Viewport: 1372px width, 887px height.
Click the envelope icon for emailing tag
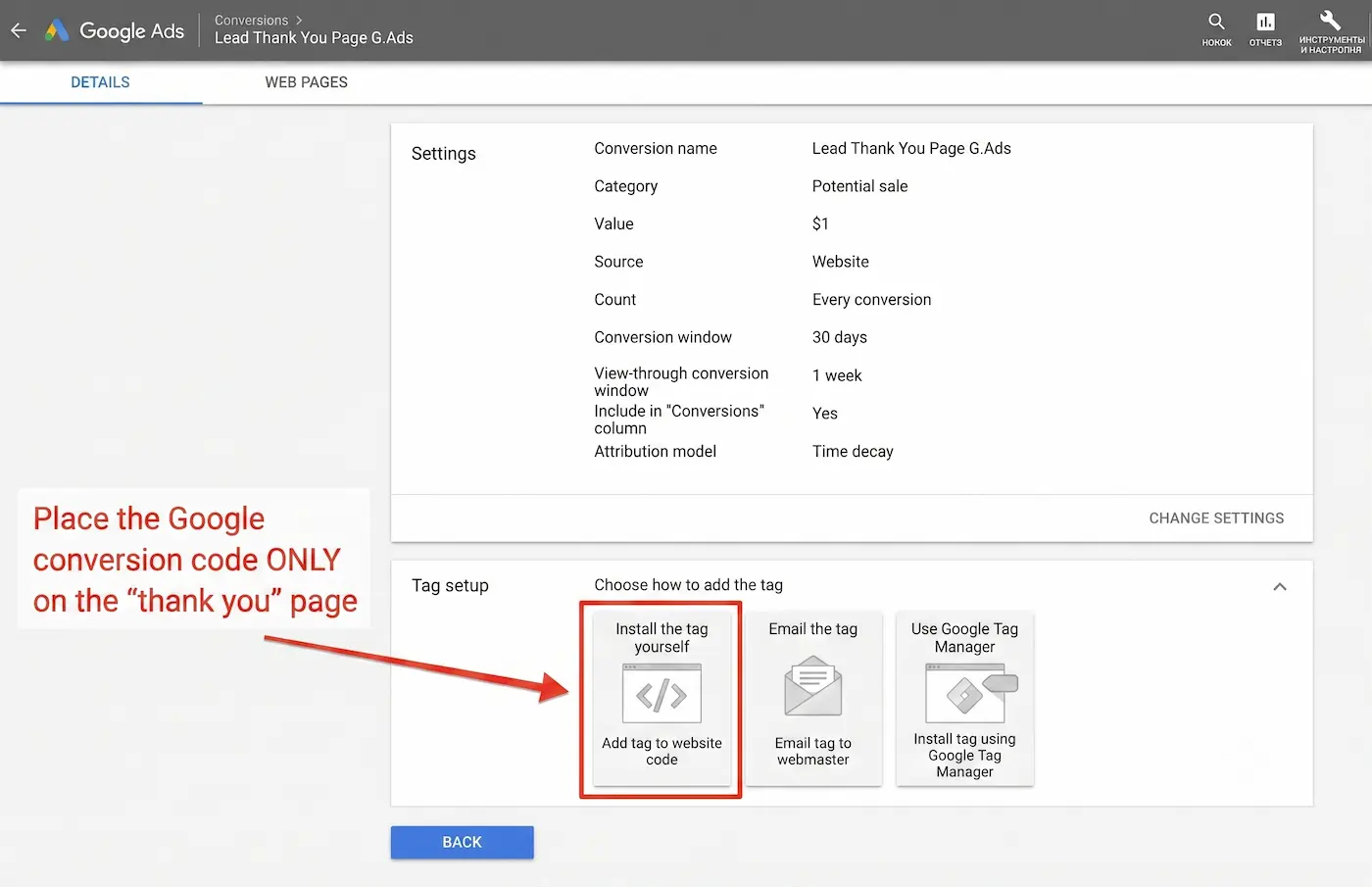(813, 686)
